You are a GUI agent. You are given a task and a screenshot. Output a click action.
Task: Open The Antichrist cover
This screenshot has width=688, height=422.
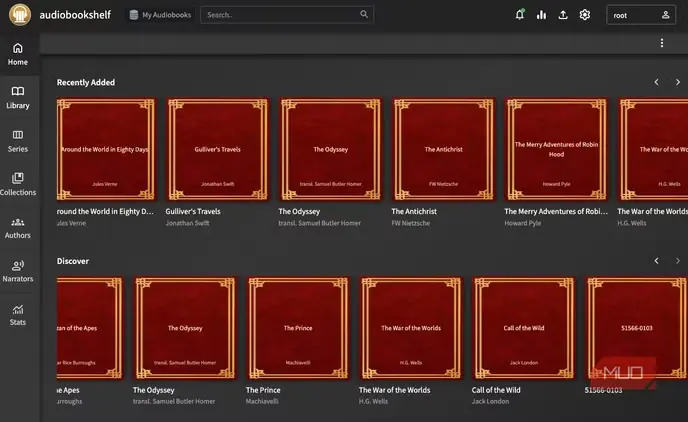[444, 149]
